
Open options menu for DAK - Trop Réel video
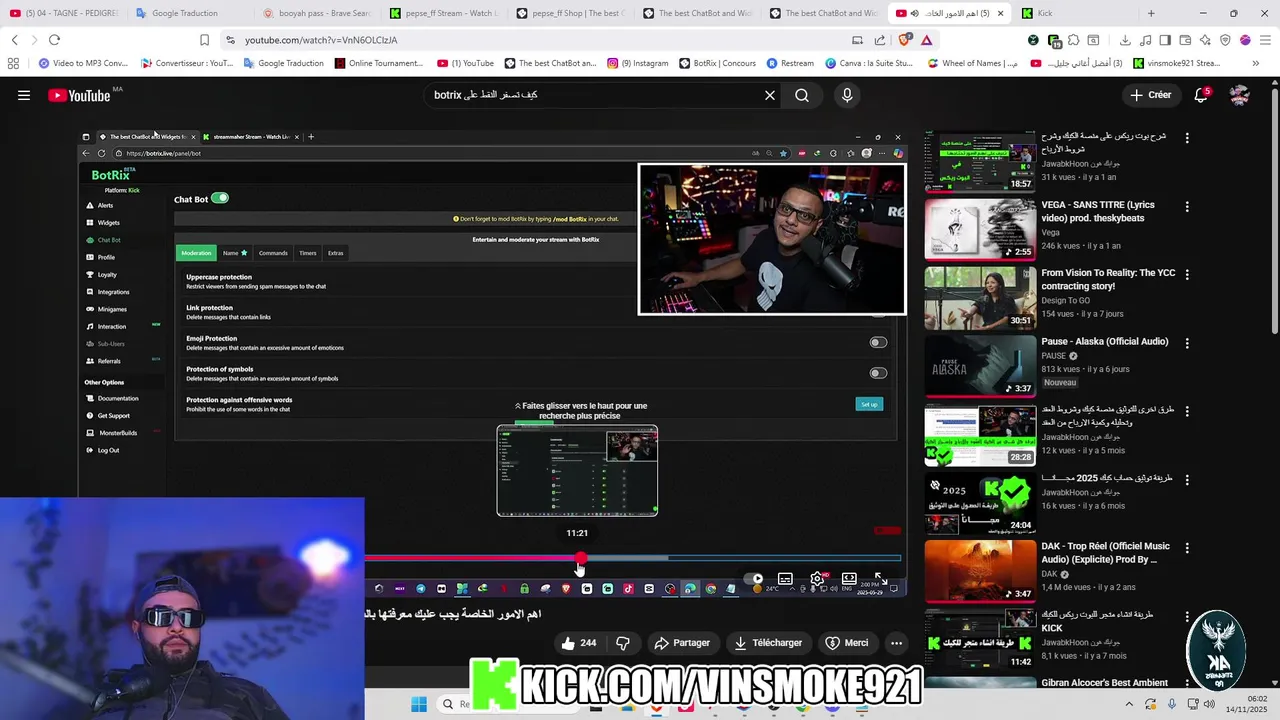[1187, 548]
